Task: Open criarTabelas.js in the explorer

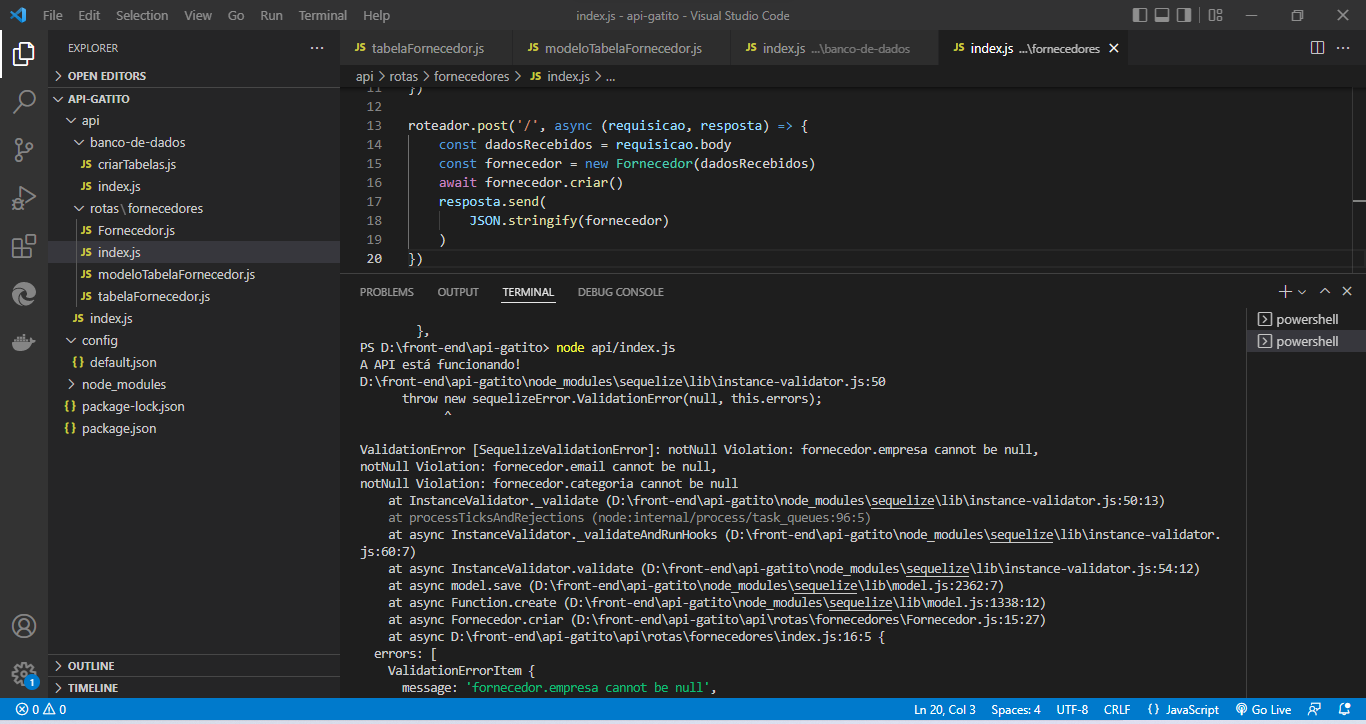Action: click(x=194, y=164)
